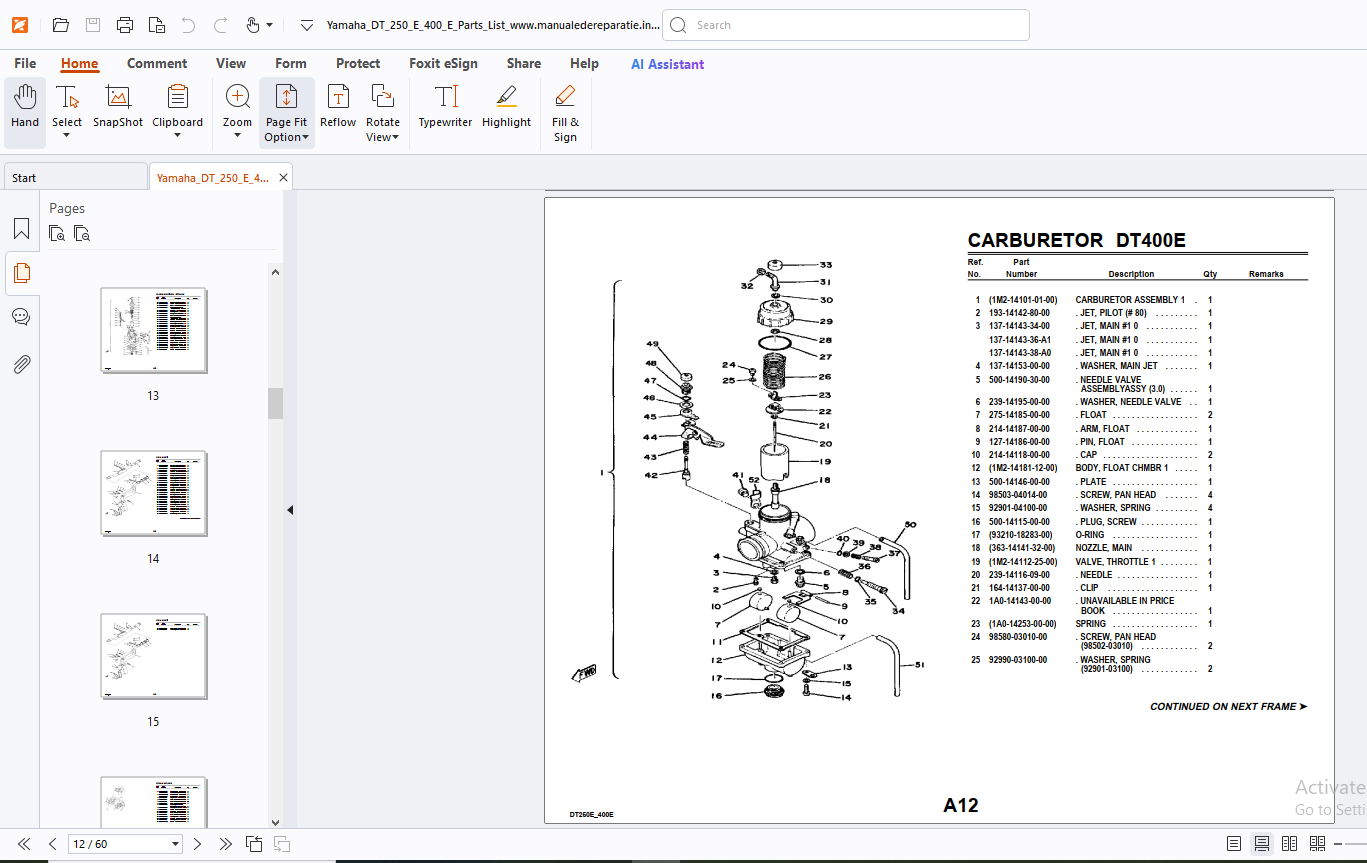1367x863 pixels.
Task: Open the Bookmarks side panel
Action: tap(21, 229)
